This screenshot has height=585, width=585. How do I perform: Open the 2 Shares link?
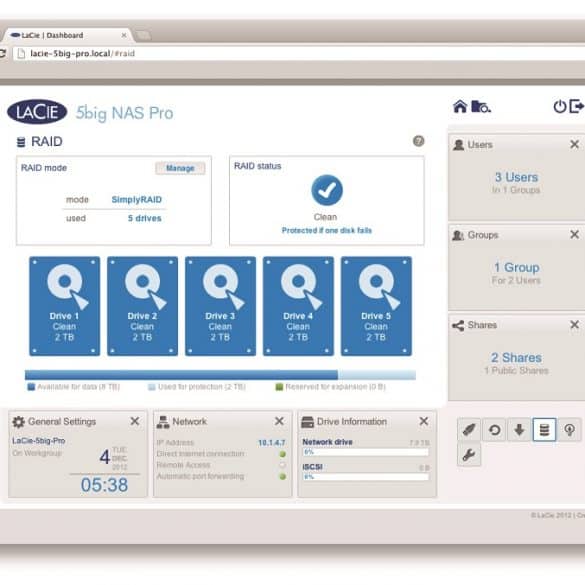click(x=516, y=358)
